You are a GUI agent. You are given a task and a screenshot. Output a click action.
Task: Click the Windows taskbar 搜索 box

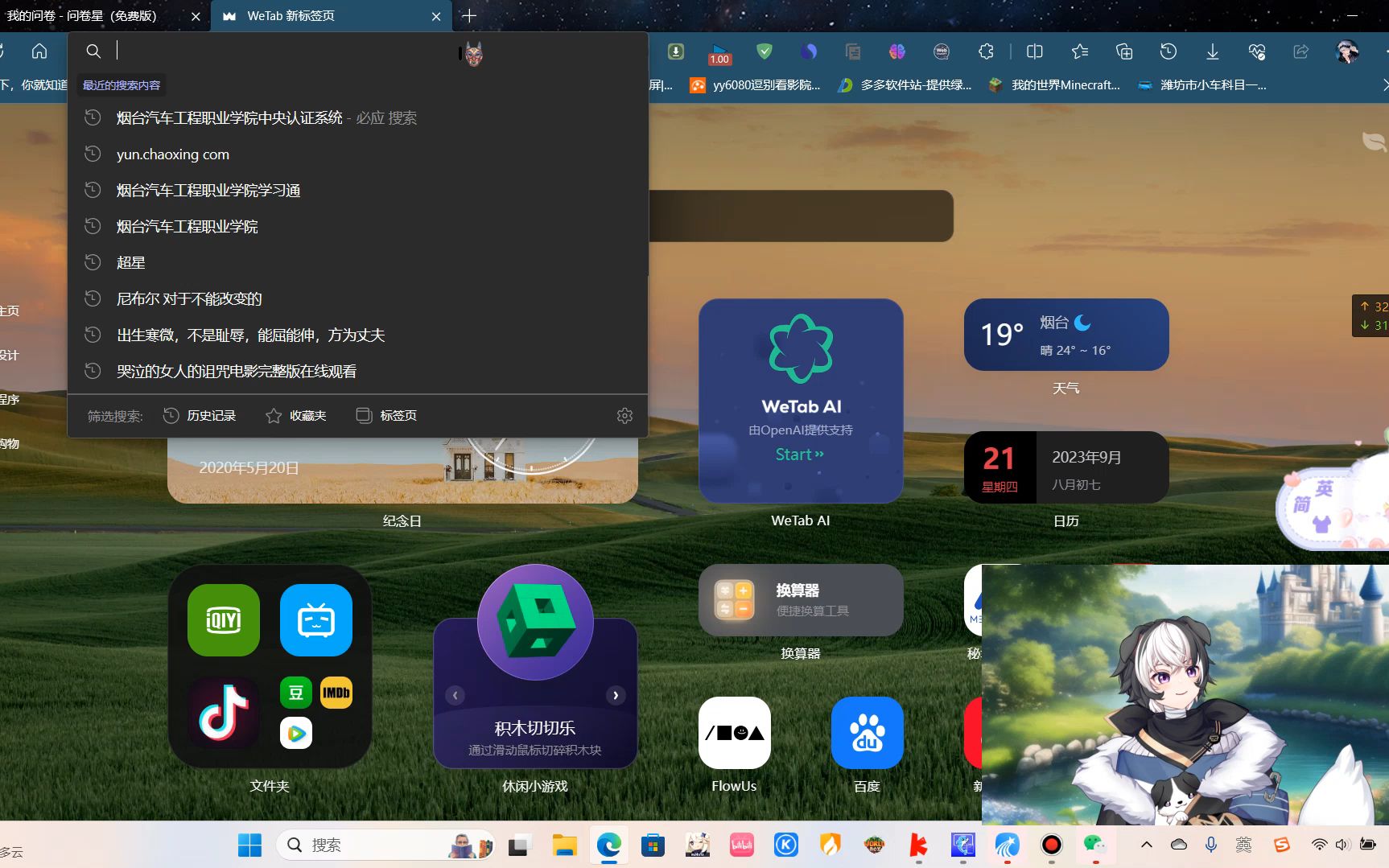tap(385, 845)
